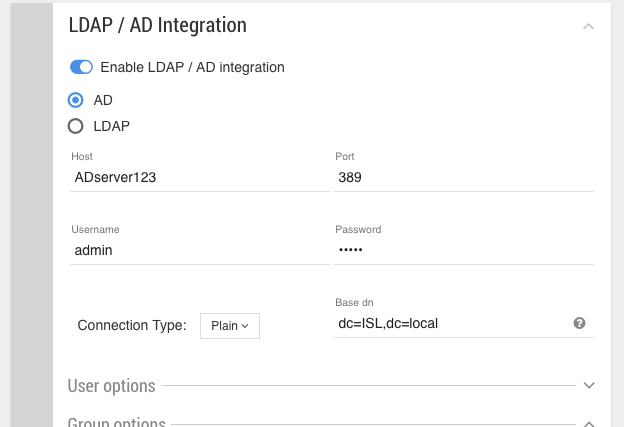This screenshot has width=624, height=427.
Task: Click the LDAP option label text
Action: pyautogui.click(x=112, y=126)
